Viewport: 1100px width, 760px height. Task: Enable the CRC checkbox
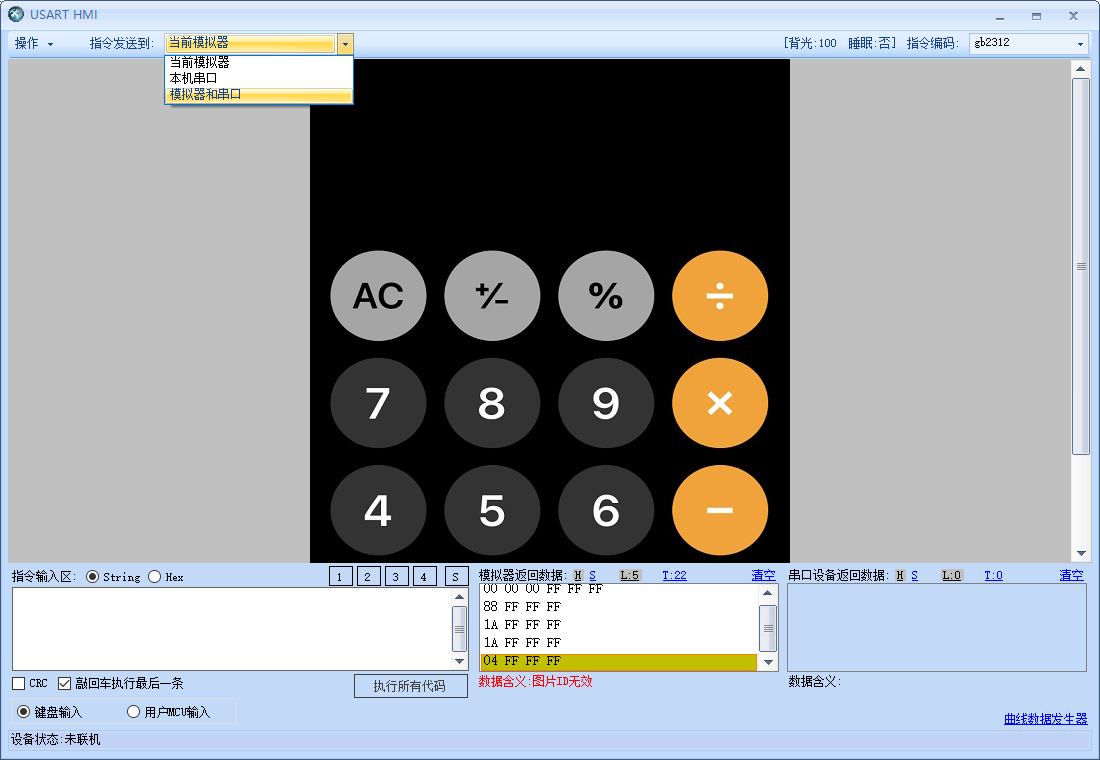click(19, 684)
